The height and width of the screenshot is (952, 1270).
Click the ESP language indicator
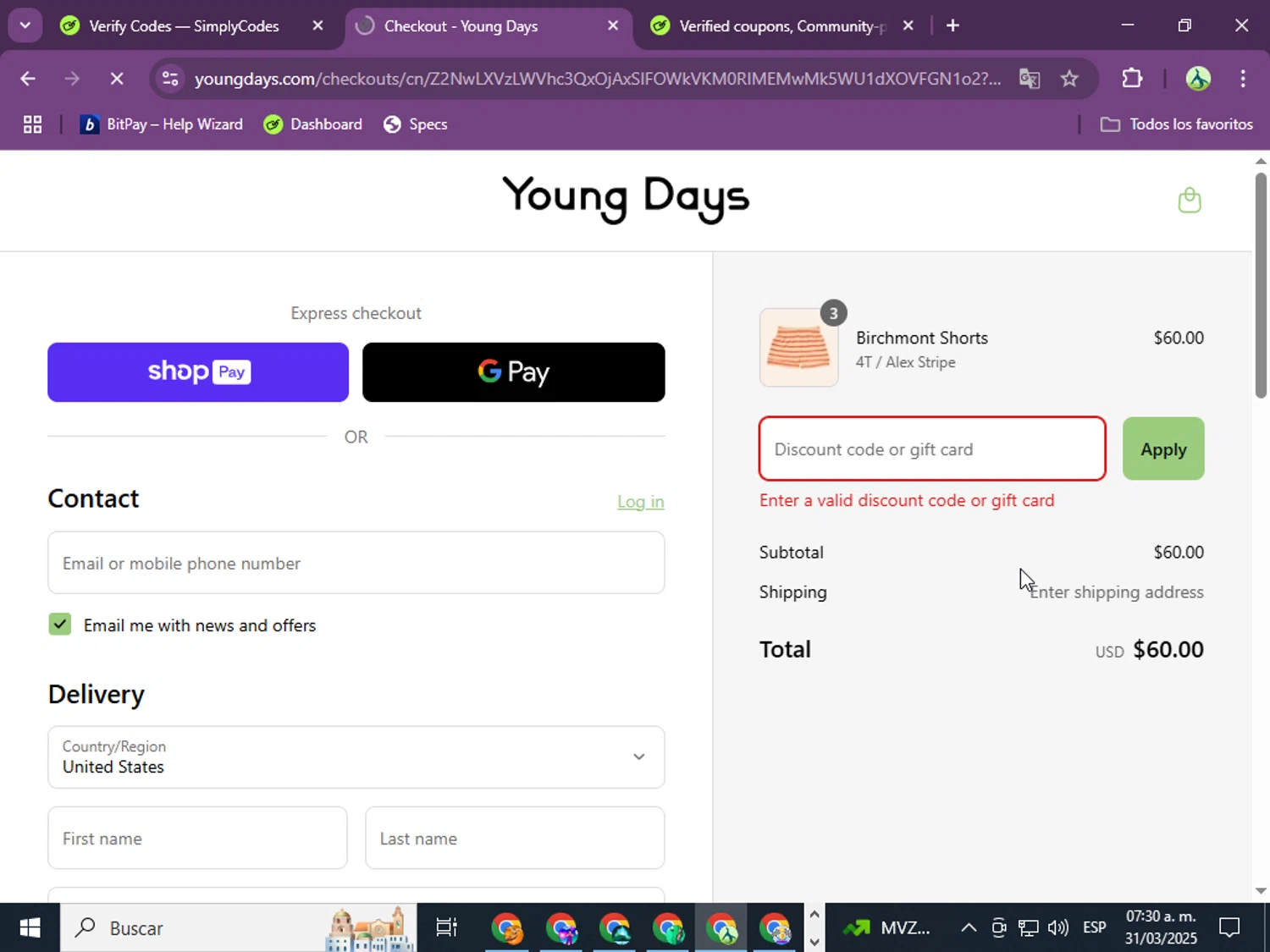tap(1094, 928)
